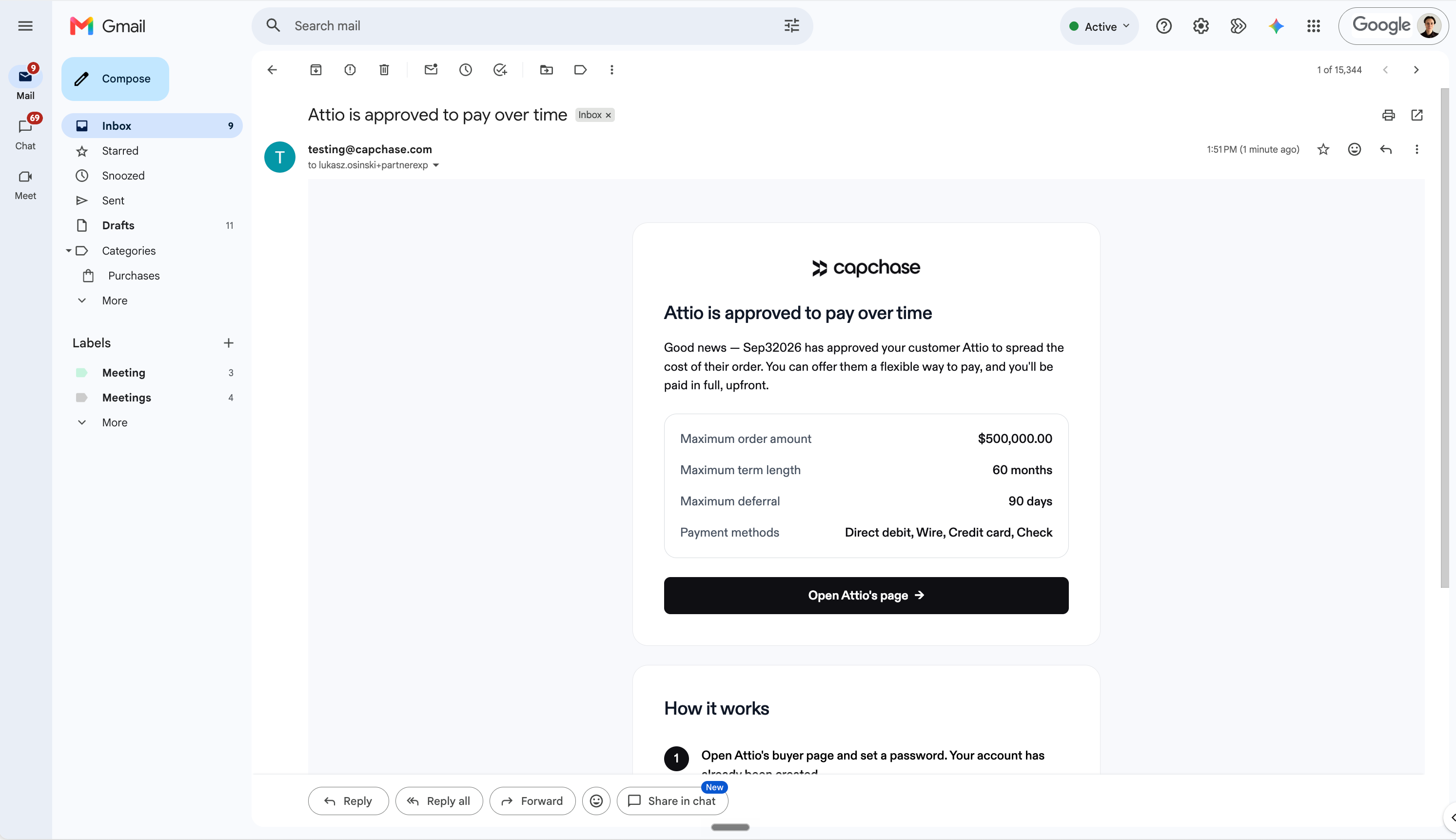Collapse the Categories section
The height and width of the screenshot is (840, 1456).
click(69, 250)
